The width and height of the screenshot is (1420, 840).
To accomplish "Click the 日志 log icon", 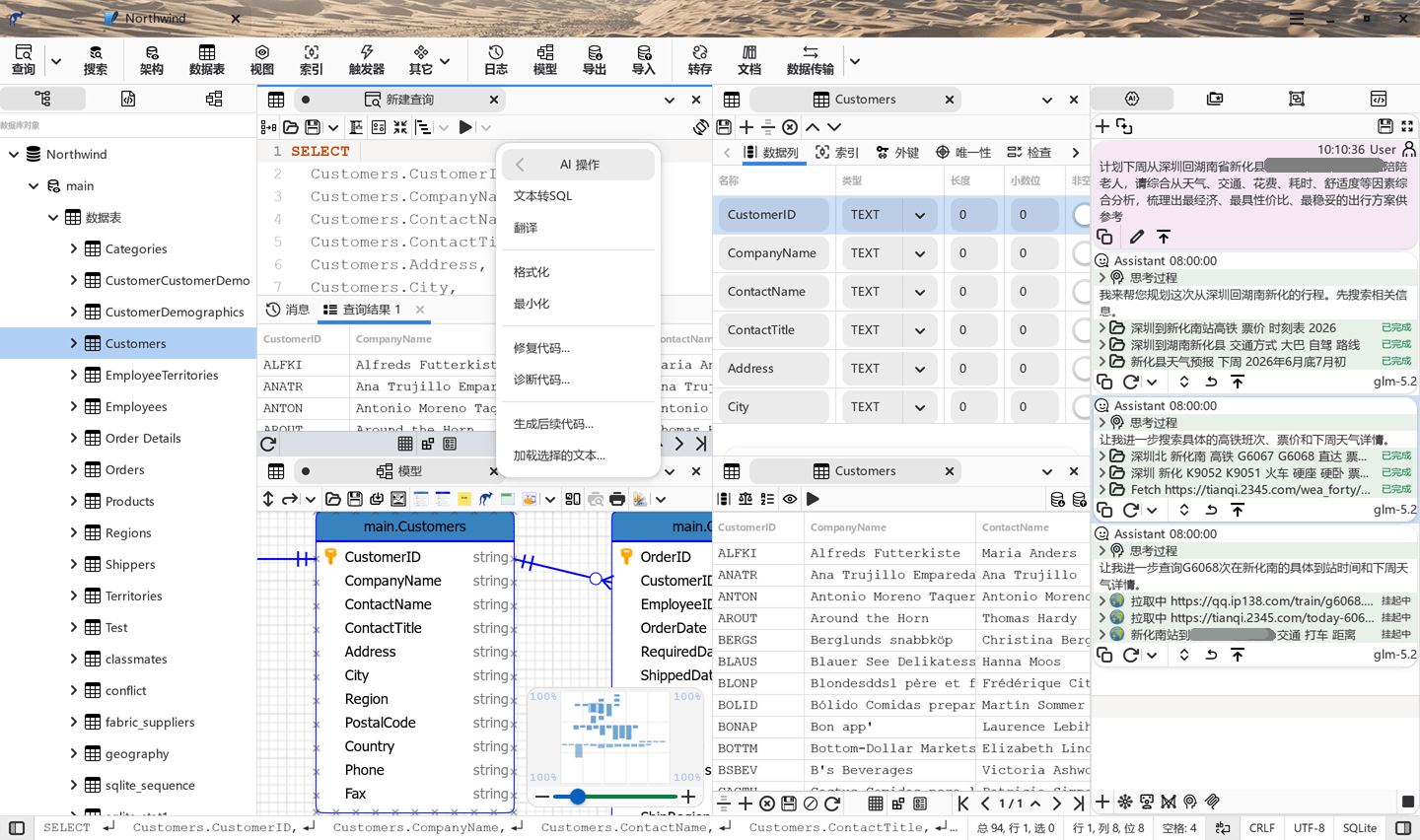I will (496, 60).
